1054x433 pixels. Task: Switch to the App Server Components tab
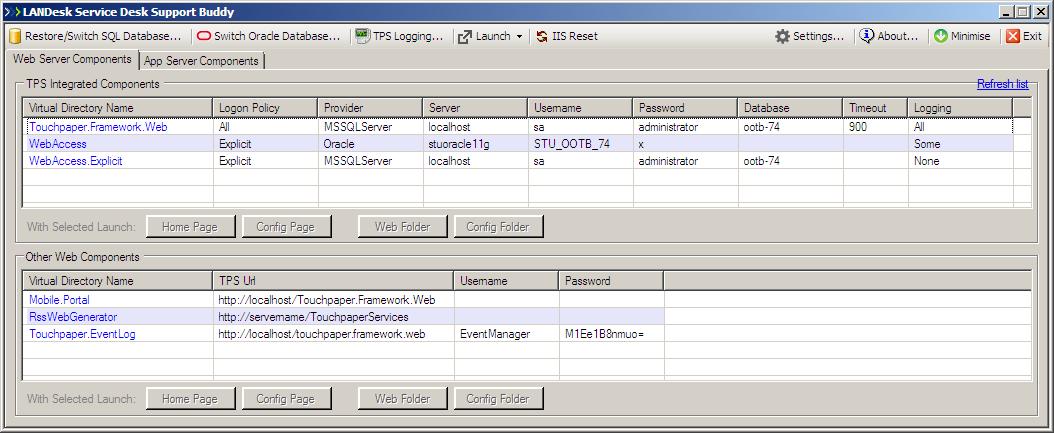click(x=201, y=61)
